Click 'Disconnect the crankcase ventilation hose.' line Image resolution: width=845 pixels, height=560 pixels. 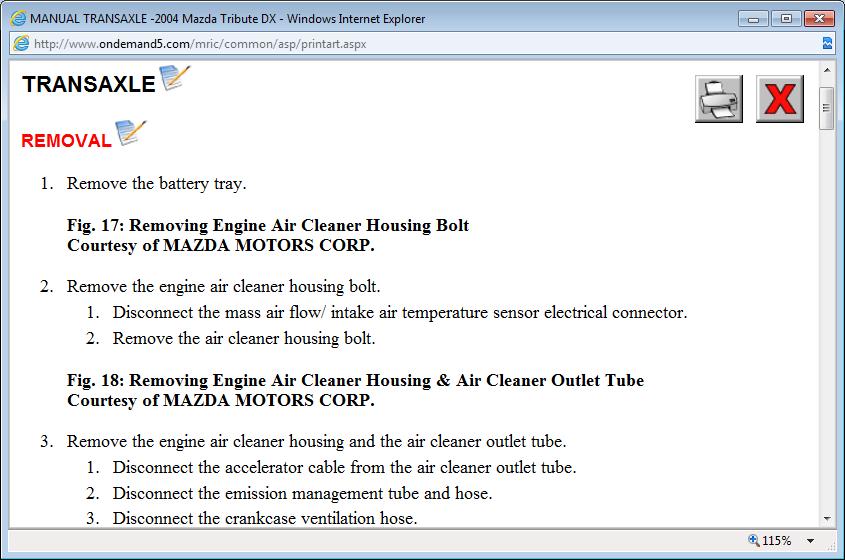[x=265, y=518]
